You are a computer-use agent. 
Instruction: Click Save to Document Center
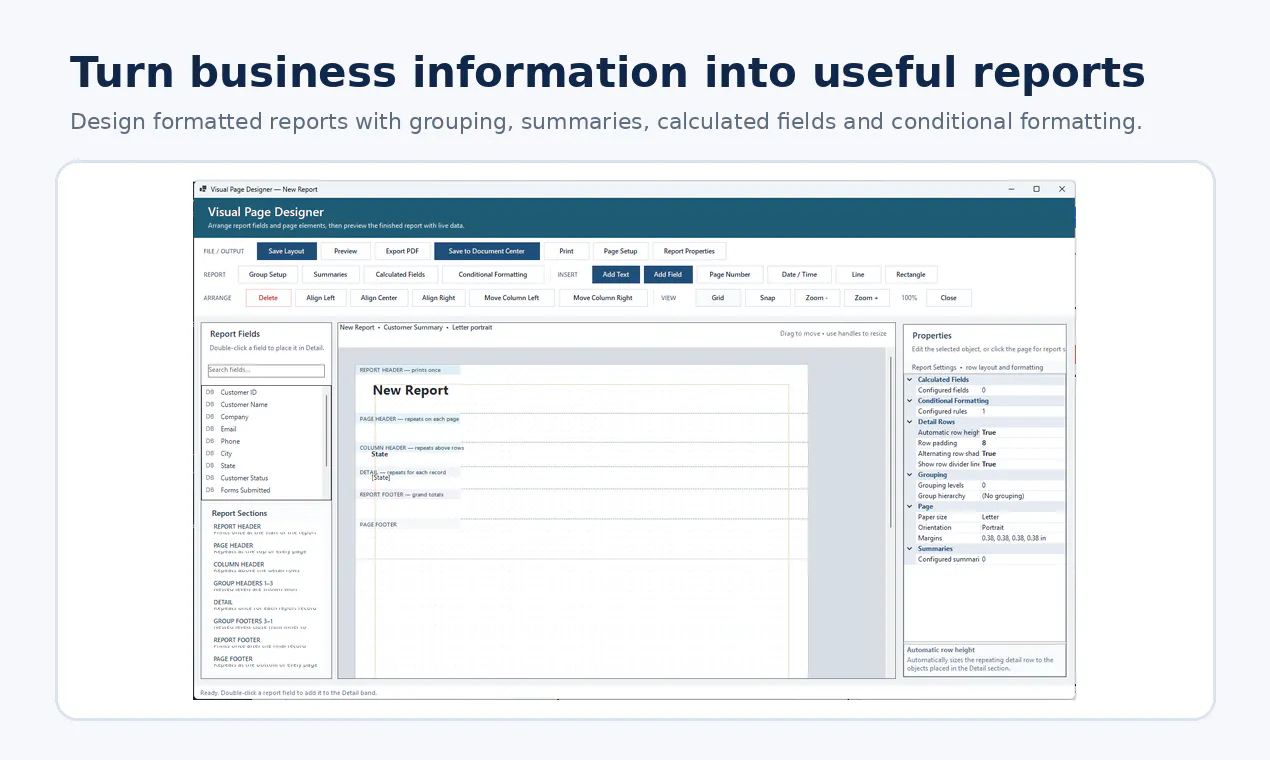point(487,251)
